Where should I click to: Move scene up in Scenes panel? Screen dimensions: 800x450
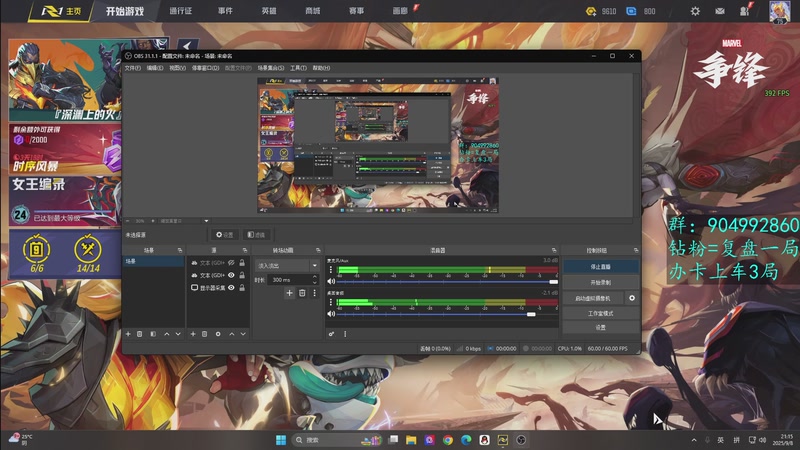[x=167, y=334]
